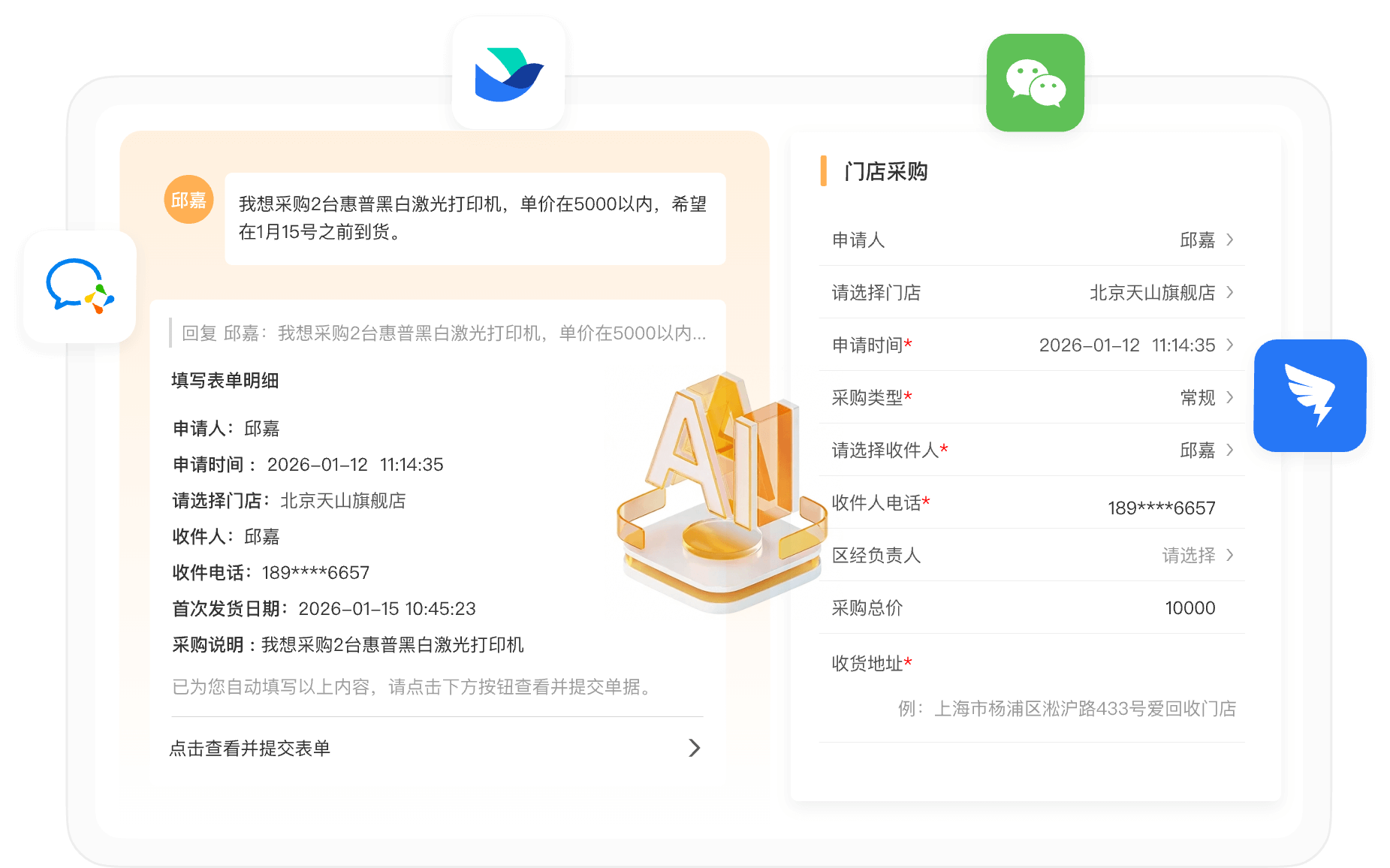Click the blue DingTalk app icon
1390x868 pixels.
[x=1310, y=396]
